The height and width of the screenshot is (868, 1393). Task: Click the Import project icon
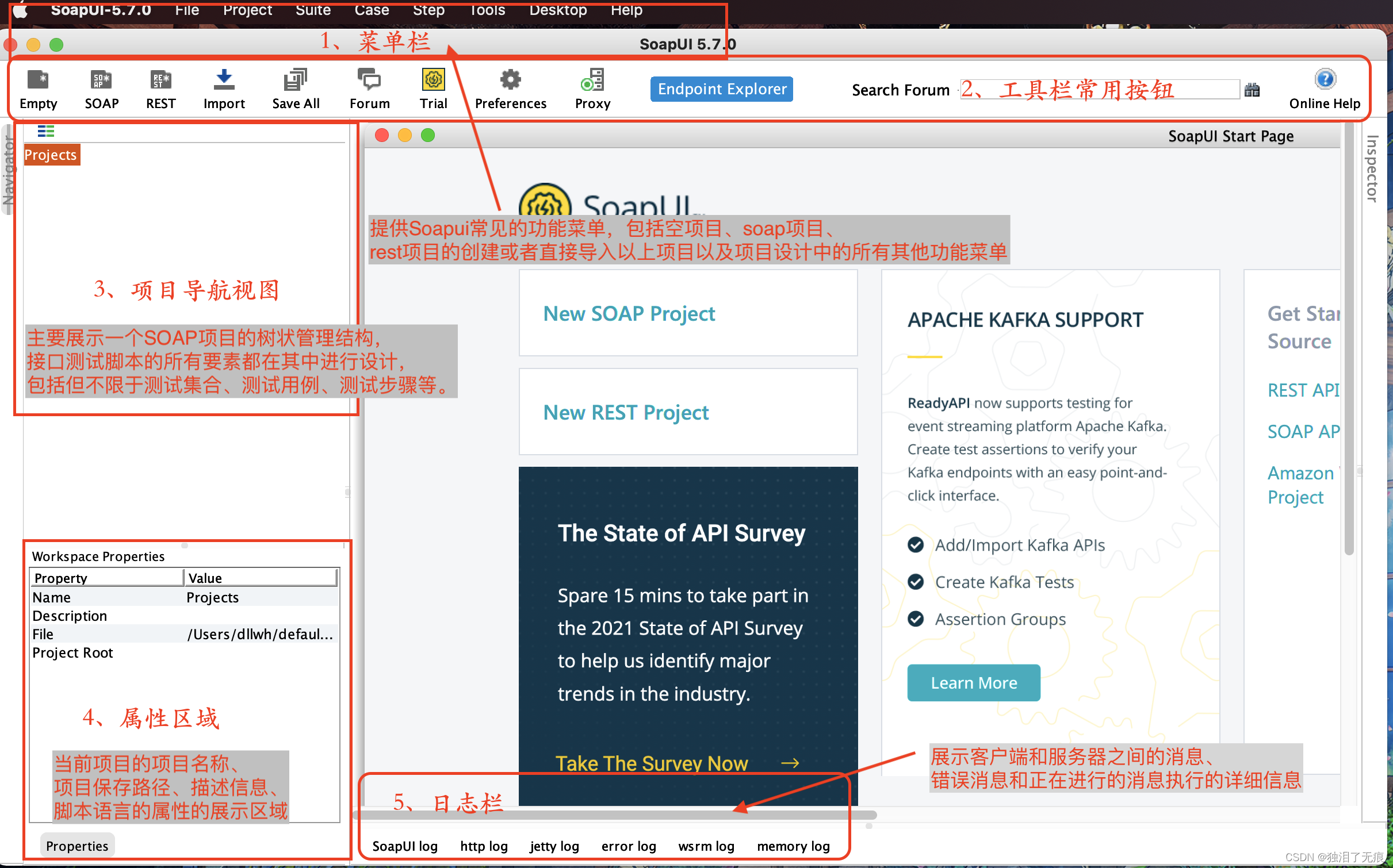224,80
